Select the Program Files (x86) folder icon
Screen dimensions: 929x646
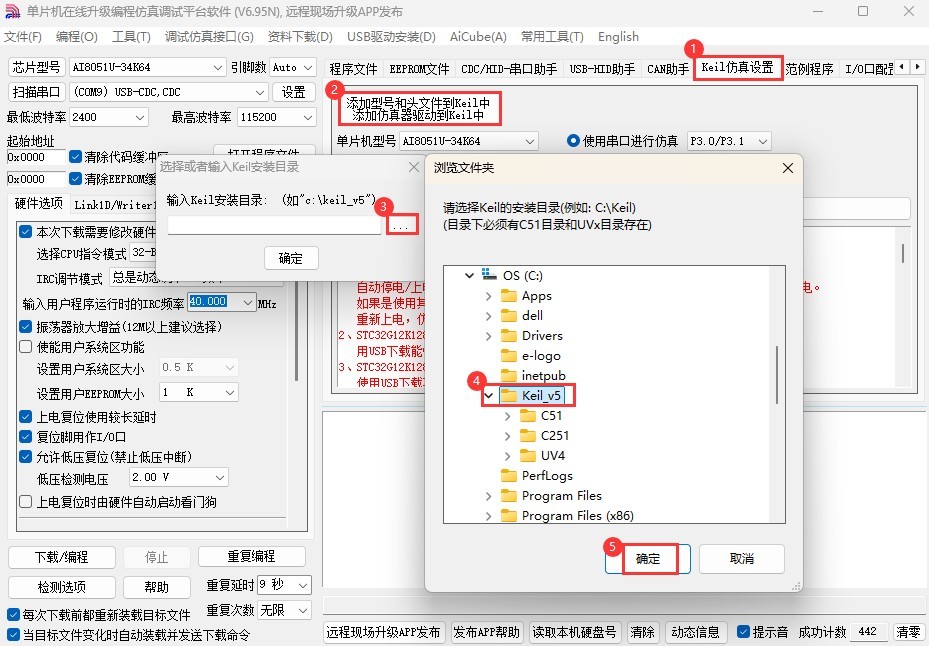(508, 516)
